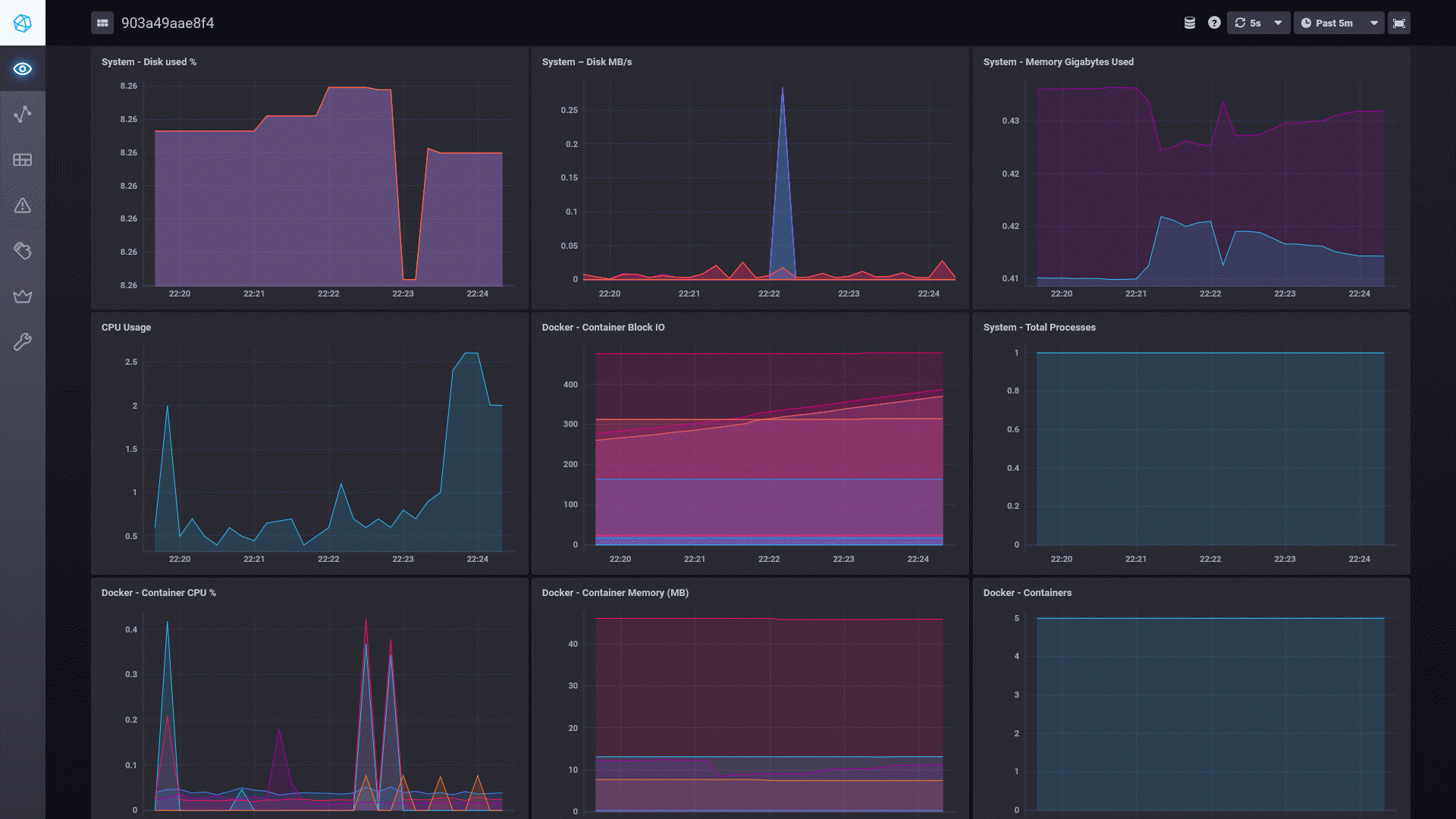This screenshot has width=1456, height=819.
Task: Select Docker - Container Memory (MB) title
Action: click(615, 593)
